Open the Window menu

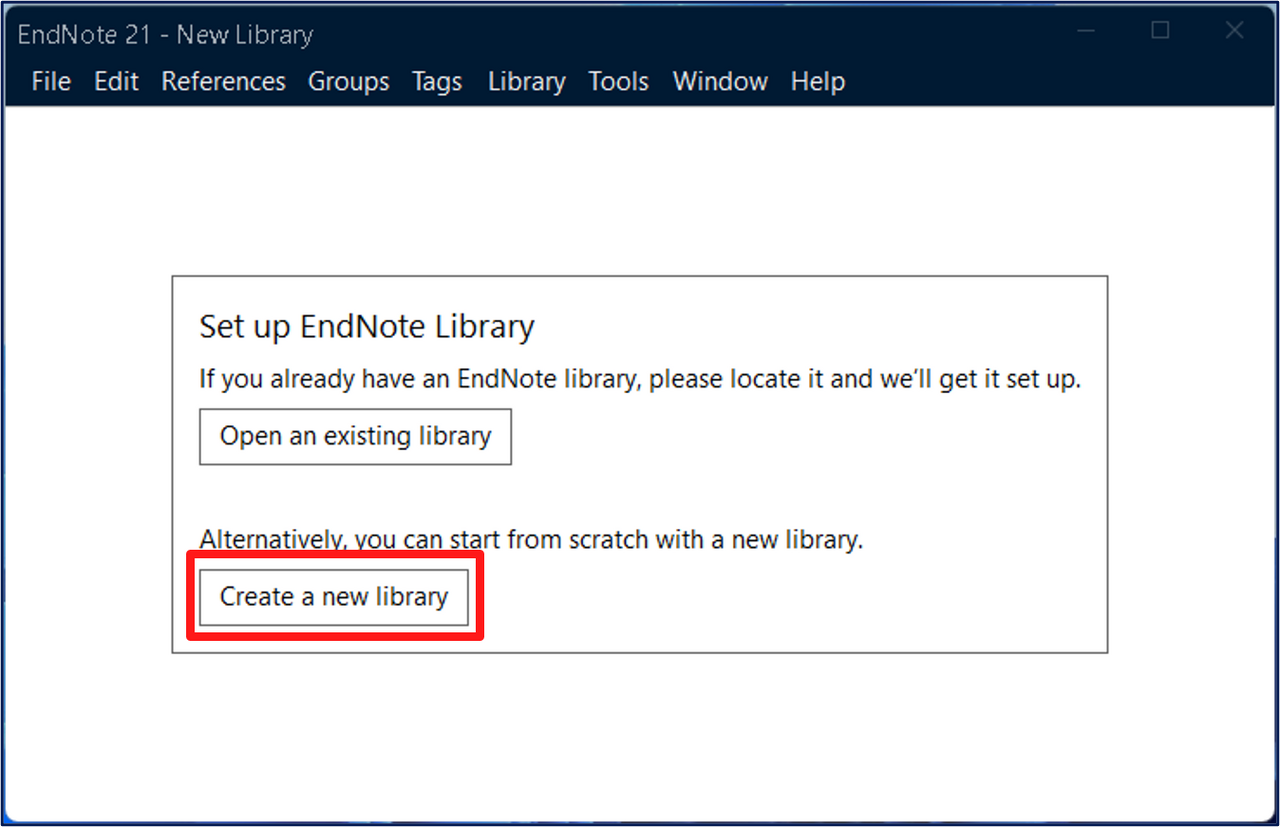[720, 82]
